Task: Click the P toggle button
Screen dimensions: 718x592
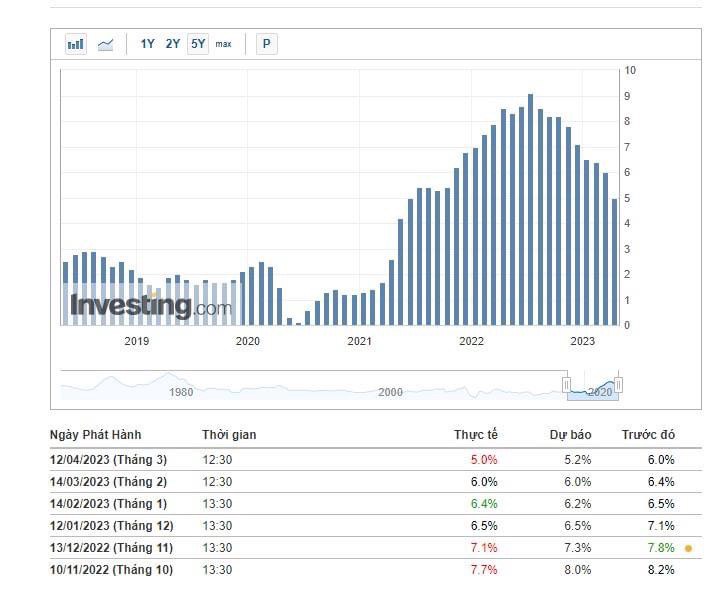Action: pos(267,44)
